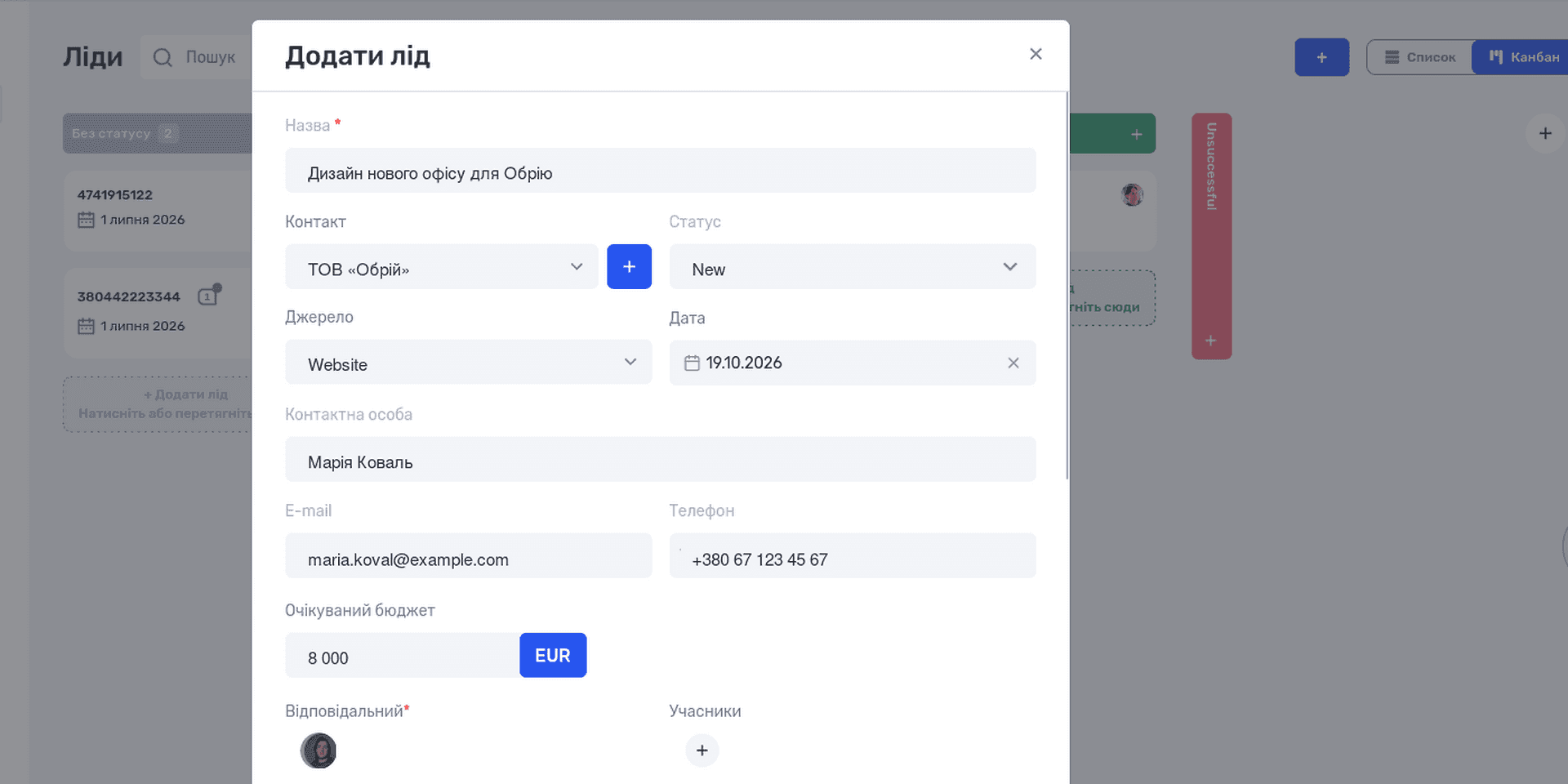The height and width of the screenshot is (784, 1568).
Task: Click responsible person avatar under Відповідальний
Action: tap(318, 751)
